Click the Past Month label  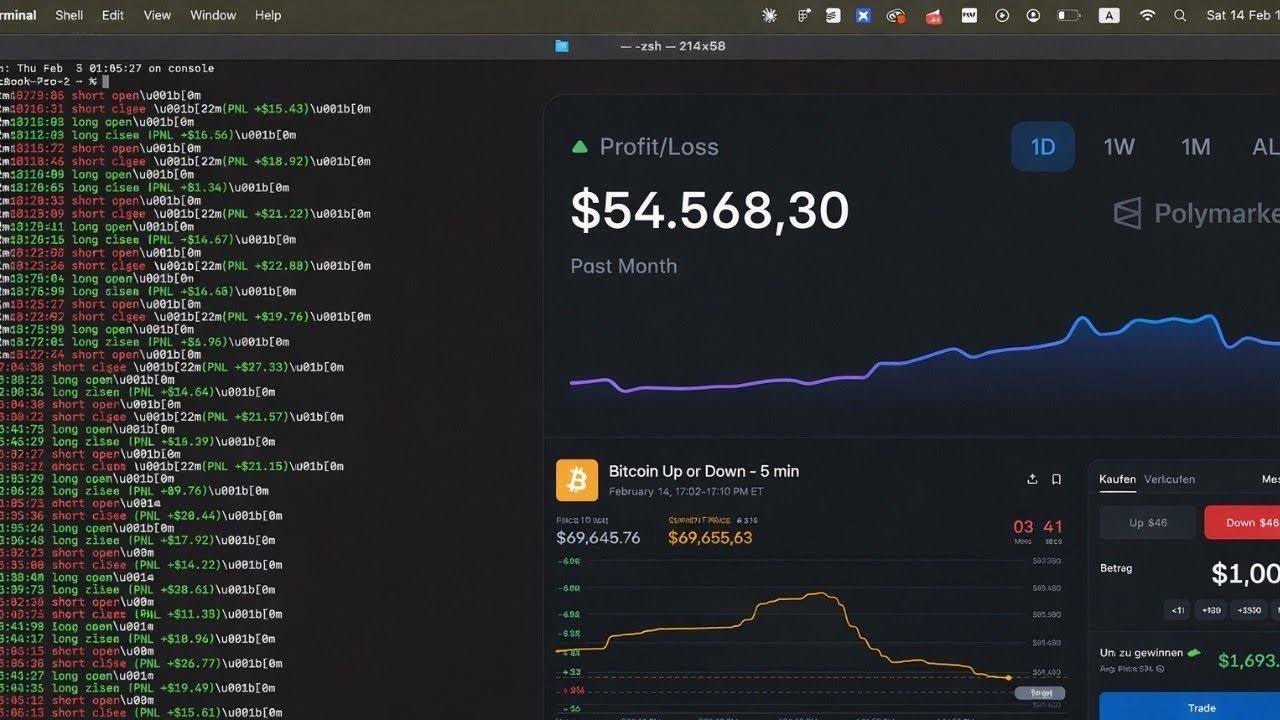coord(623,266)
